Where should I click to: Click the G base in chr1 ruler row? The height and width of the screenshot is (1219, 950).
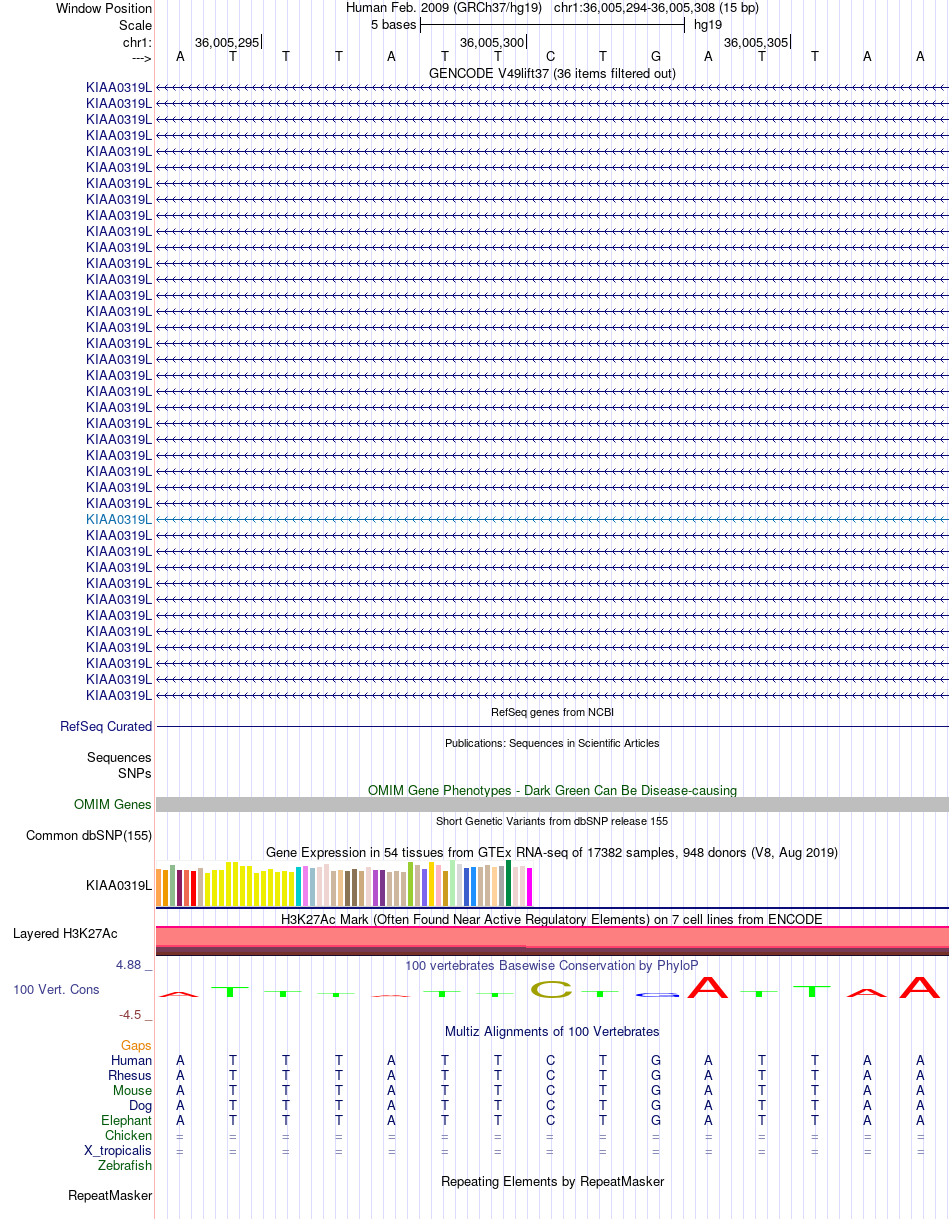point(656,56)
